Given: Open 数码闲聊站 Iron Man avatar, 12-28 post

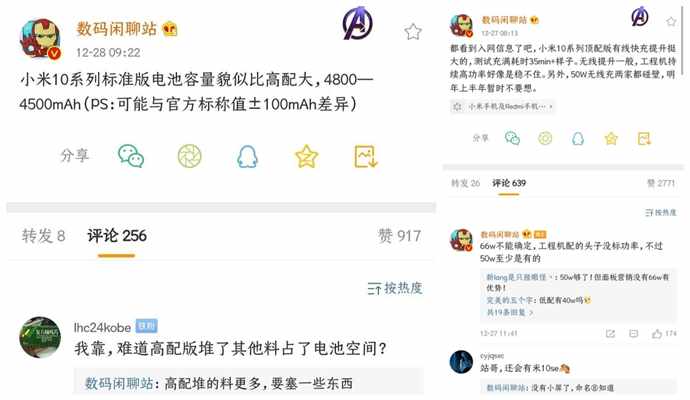Looking at the screenshot, I should point(40,39).
